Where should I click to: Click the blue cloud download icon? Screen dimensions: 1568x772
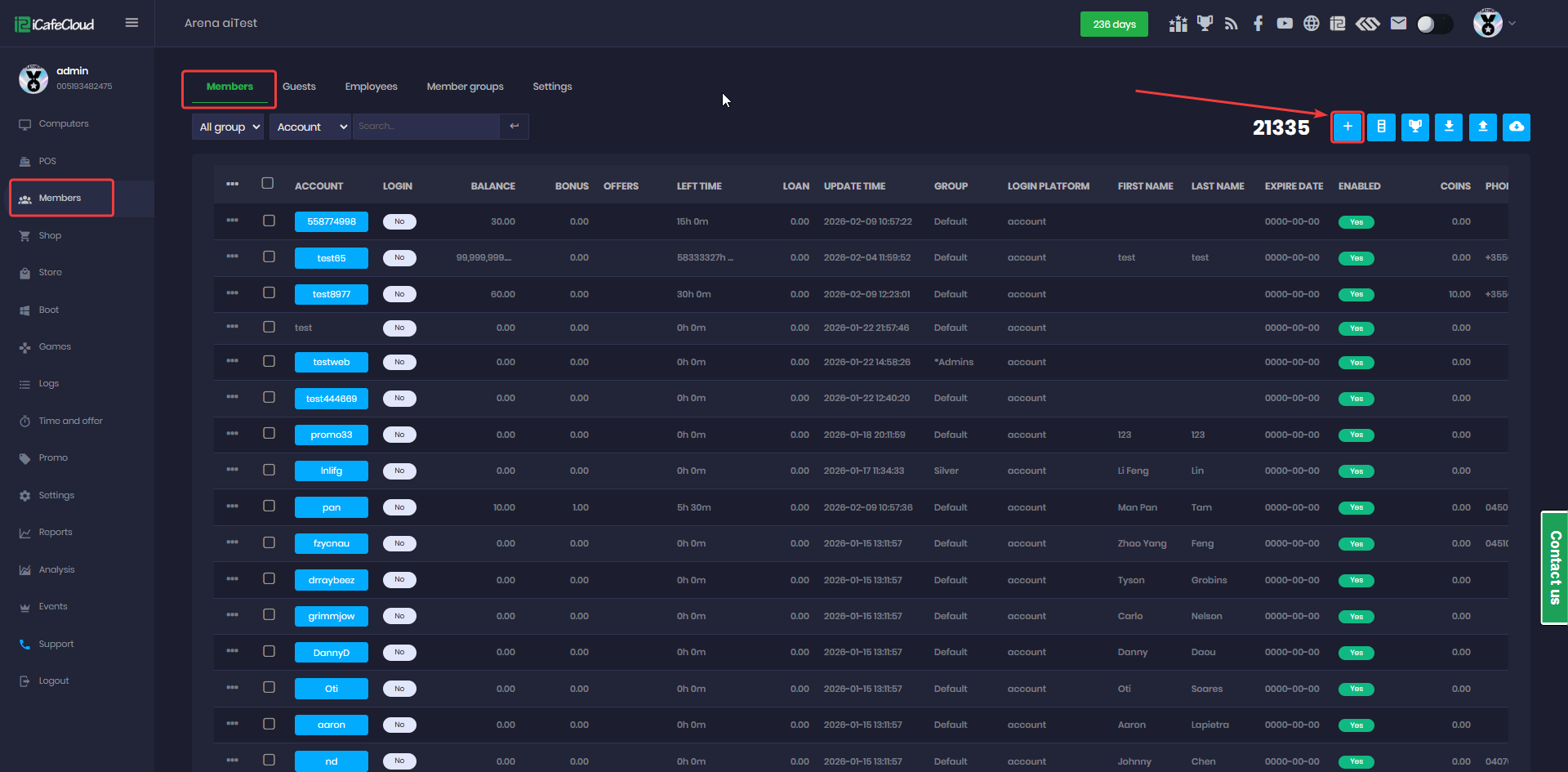click(1516, 127)
